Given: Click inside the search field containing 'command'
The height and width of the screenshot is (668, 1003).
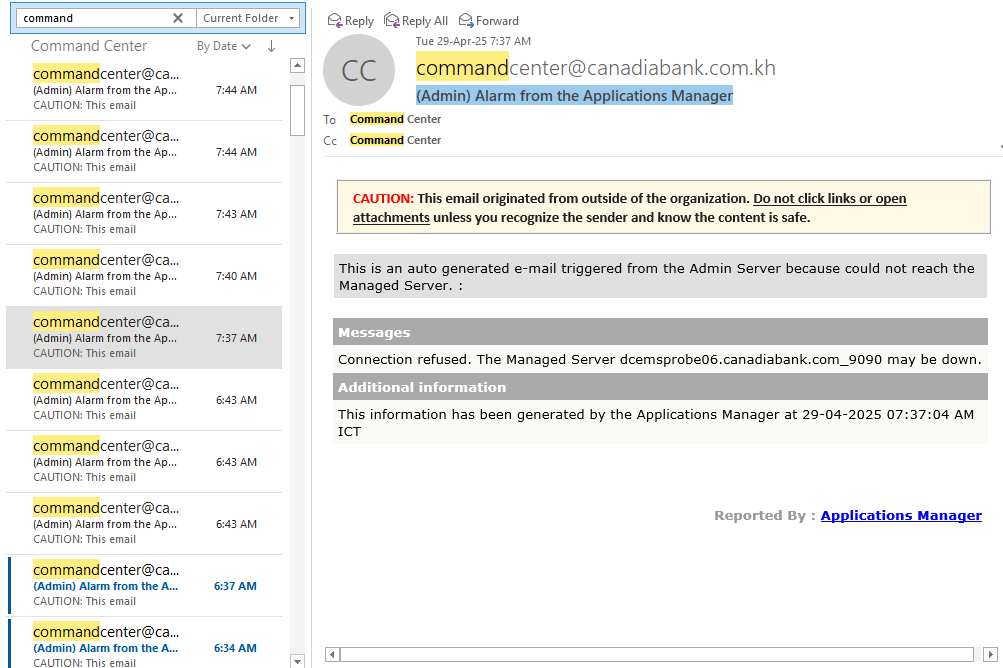Looking at the screenshot, I should [96, 18].
